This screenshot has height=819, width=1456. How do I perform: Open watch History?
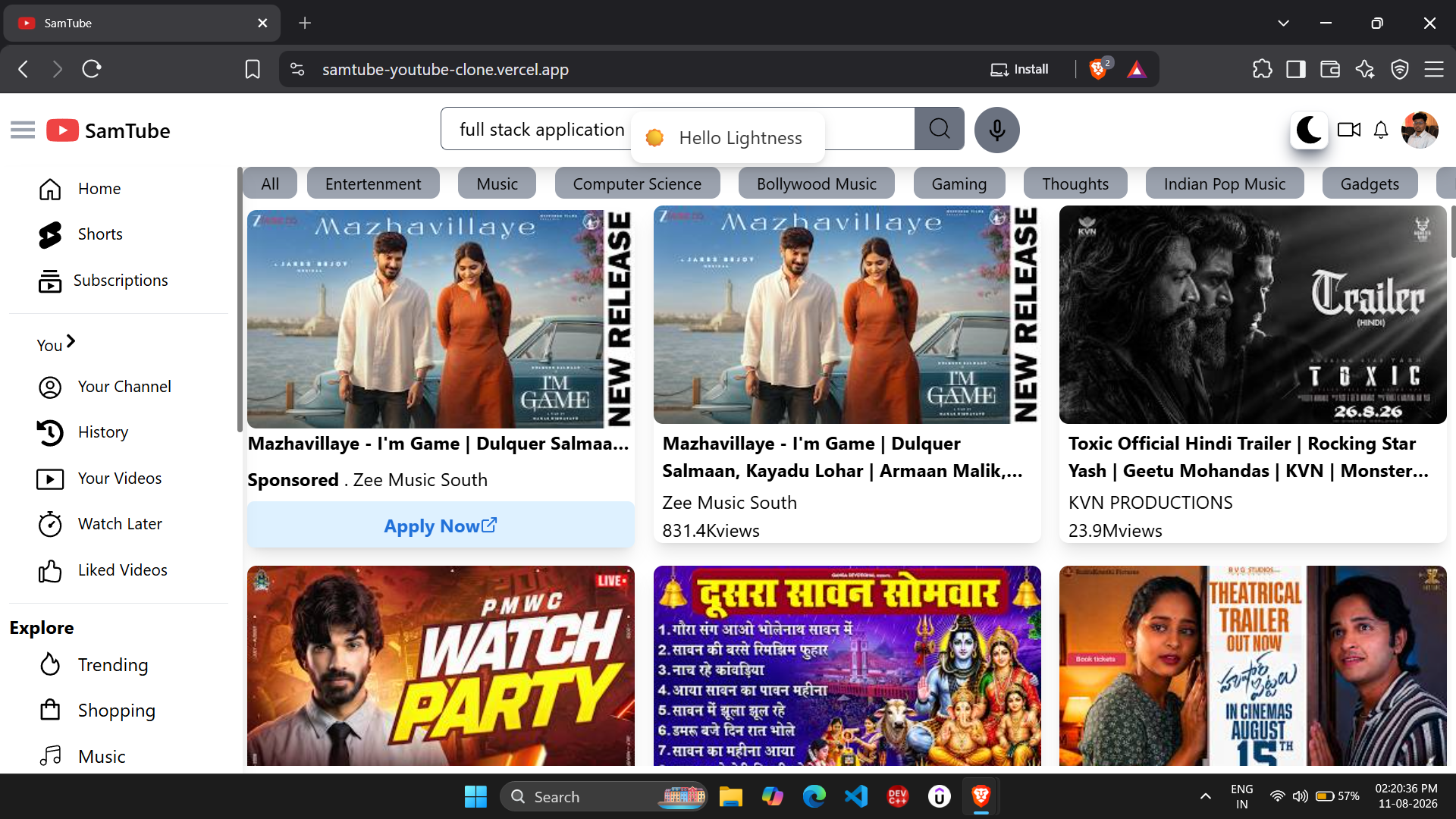tap(83, 432)
